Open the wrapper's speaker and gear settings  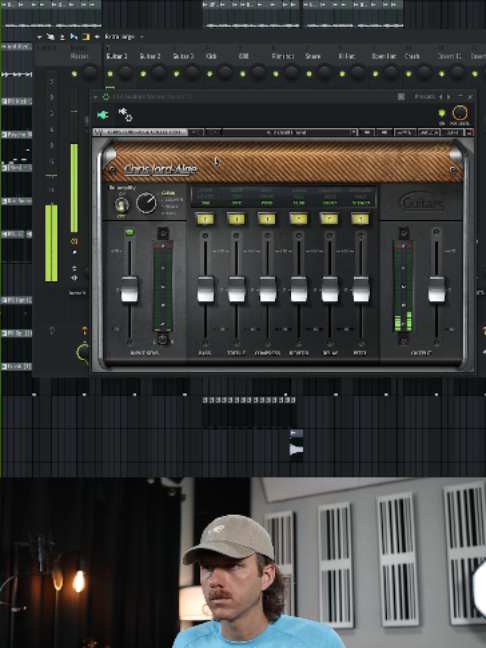coord(125,114)
